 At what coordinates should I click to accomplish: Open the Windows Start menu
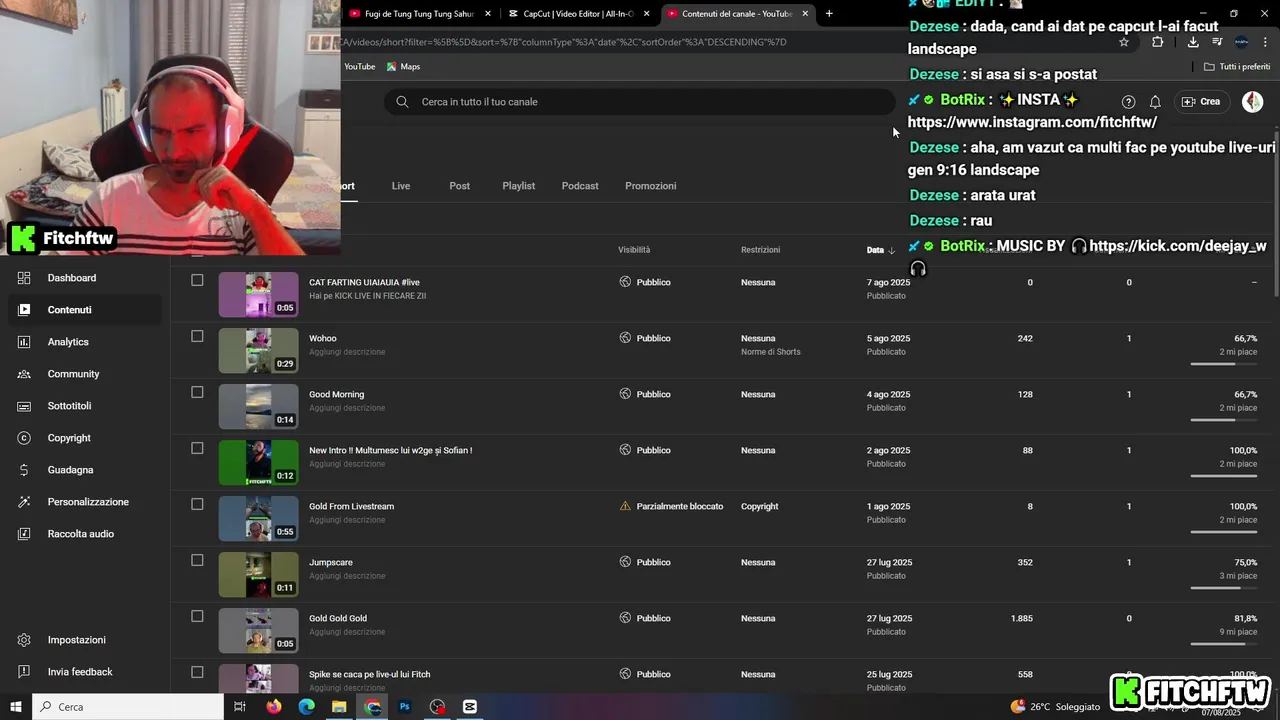(x=16, y=707)
